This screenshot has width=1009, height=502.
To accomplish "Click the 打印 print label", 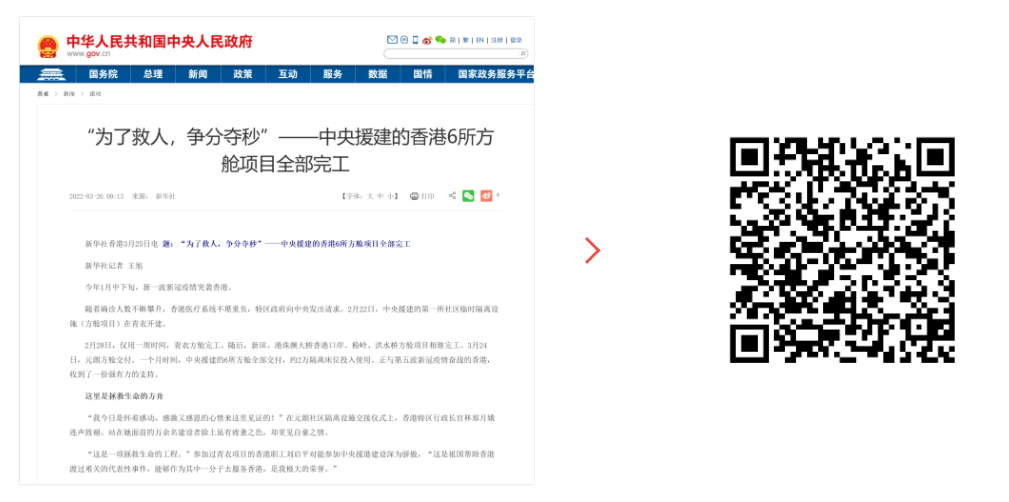I will click(427, 196).
